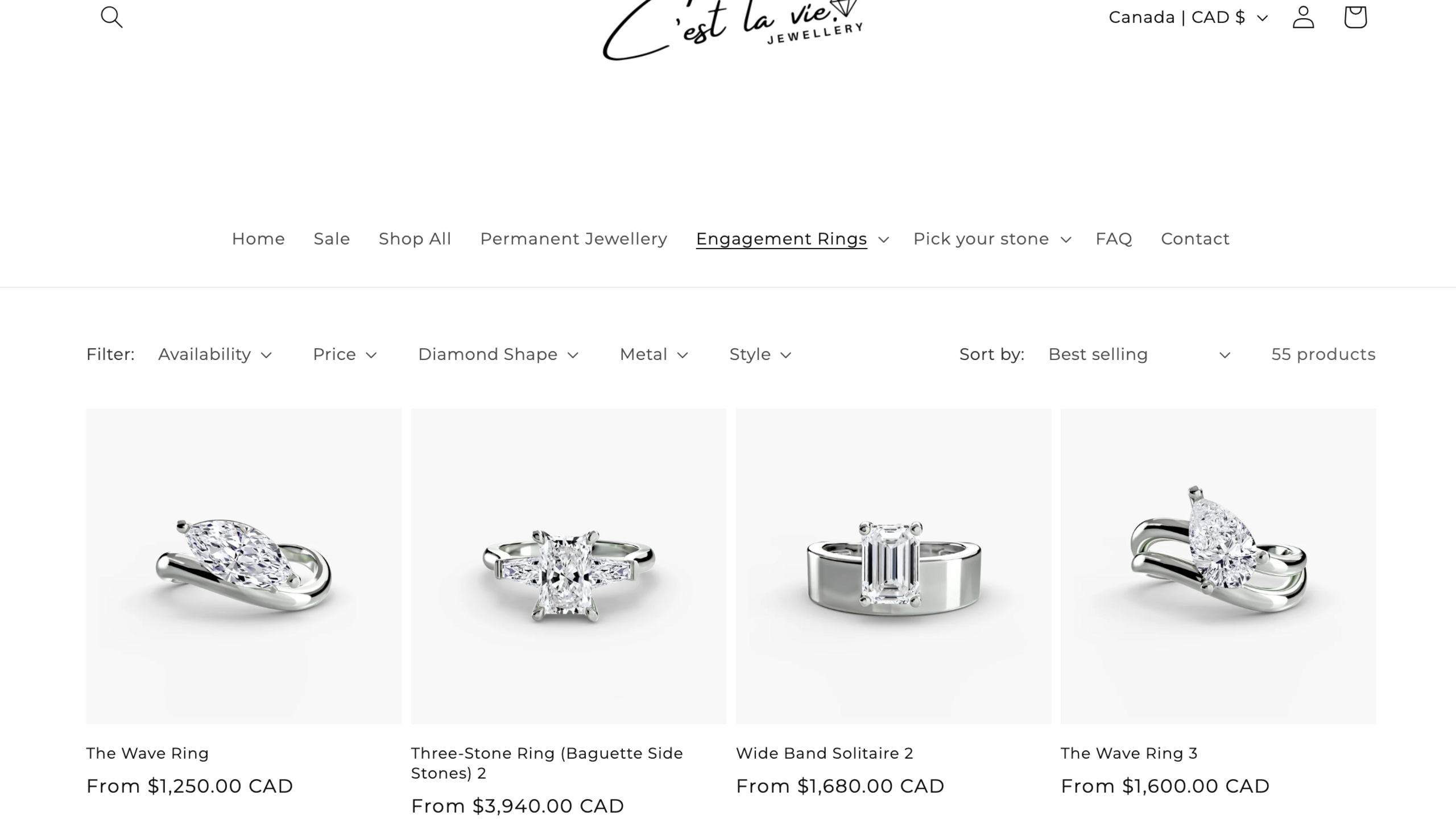The image size is (1456, 819).
Task: Open the Wave Ring marquise product image
Action: (243, 566)
